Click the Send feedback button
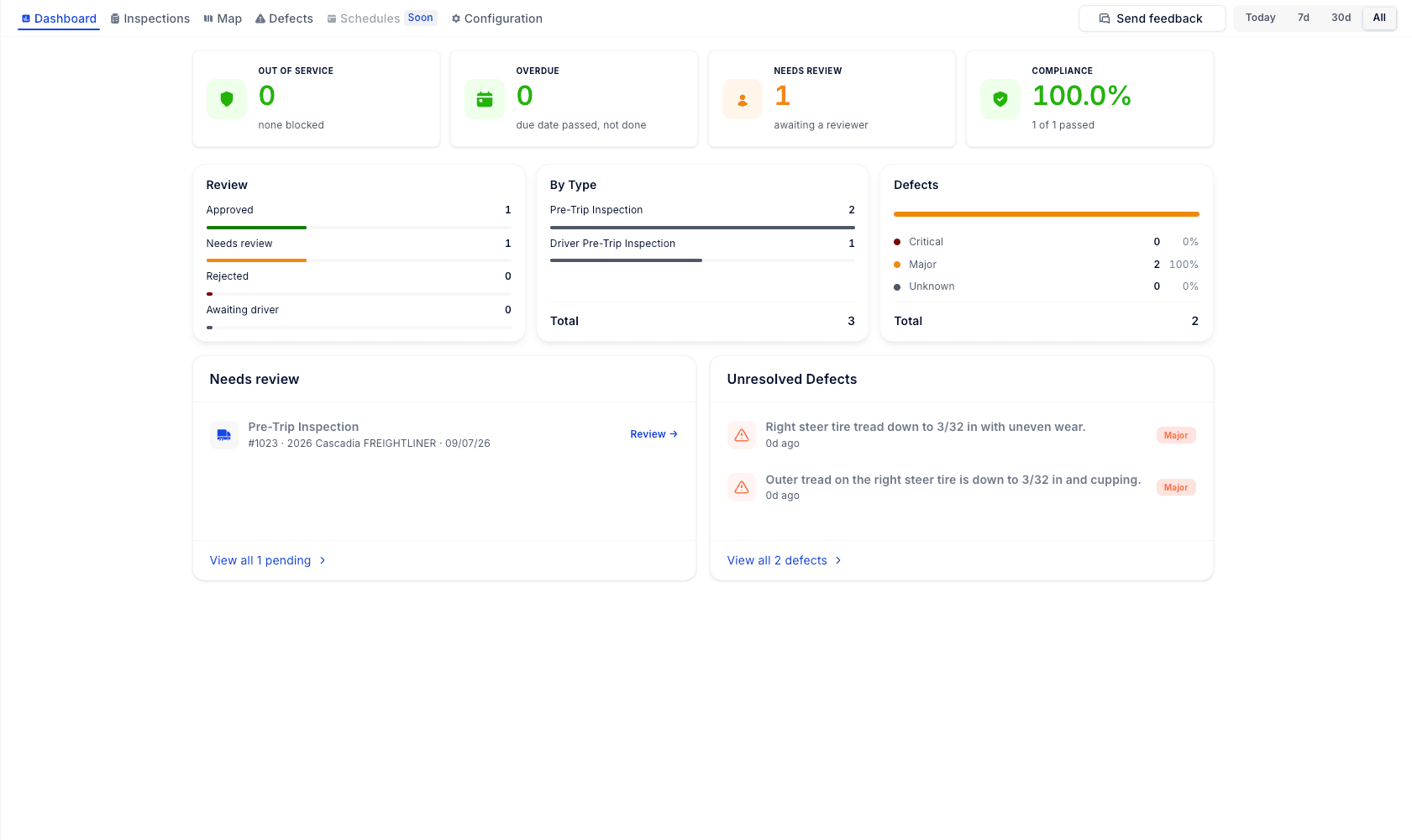The height and width of the screenshot is (840, 1412). (x=1152, y=18)
